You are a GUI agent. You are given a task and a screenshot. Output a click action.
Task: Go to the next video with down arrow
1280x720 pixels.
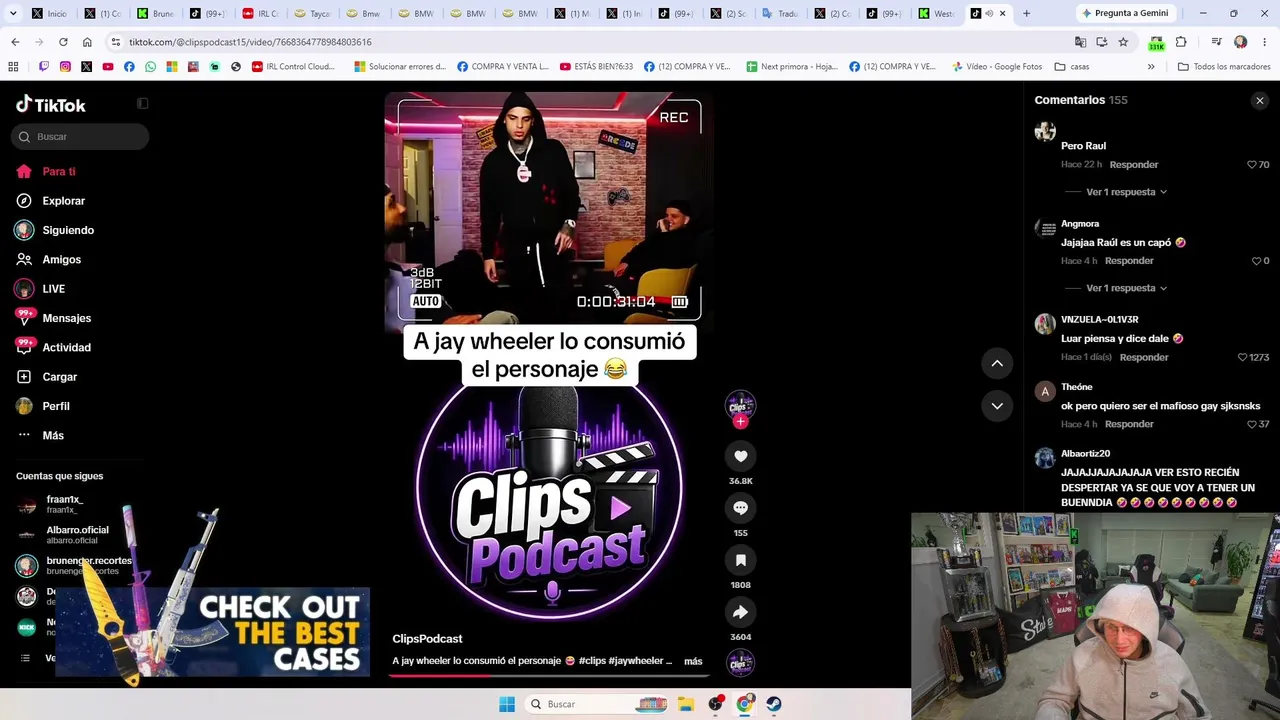pos(997,405)
